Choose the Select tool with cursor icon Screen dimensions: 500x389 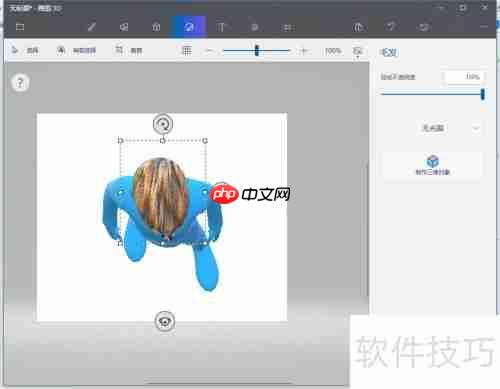click(x=24, y=51)
